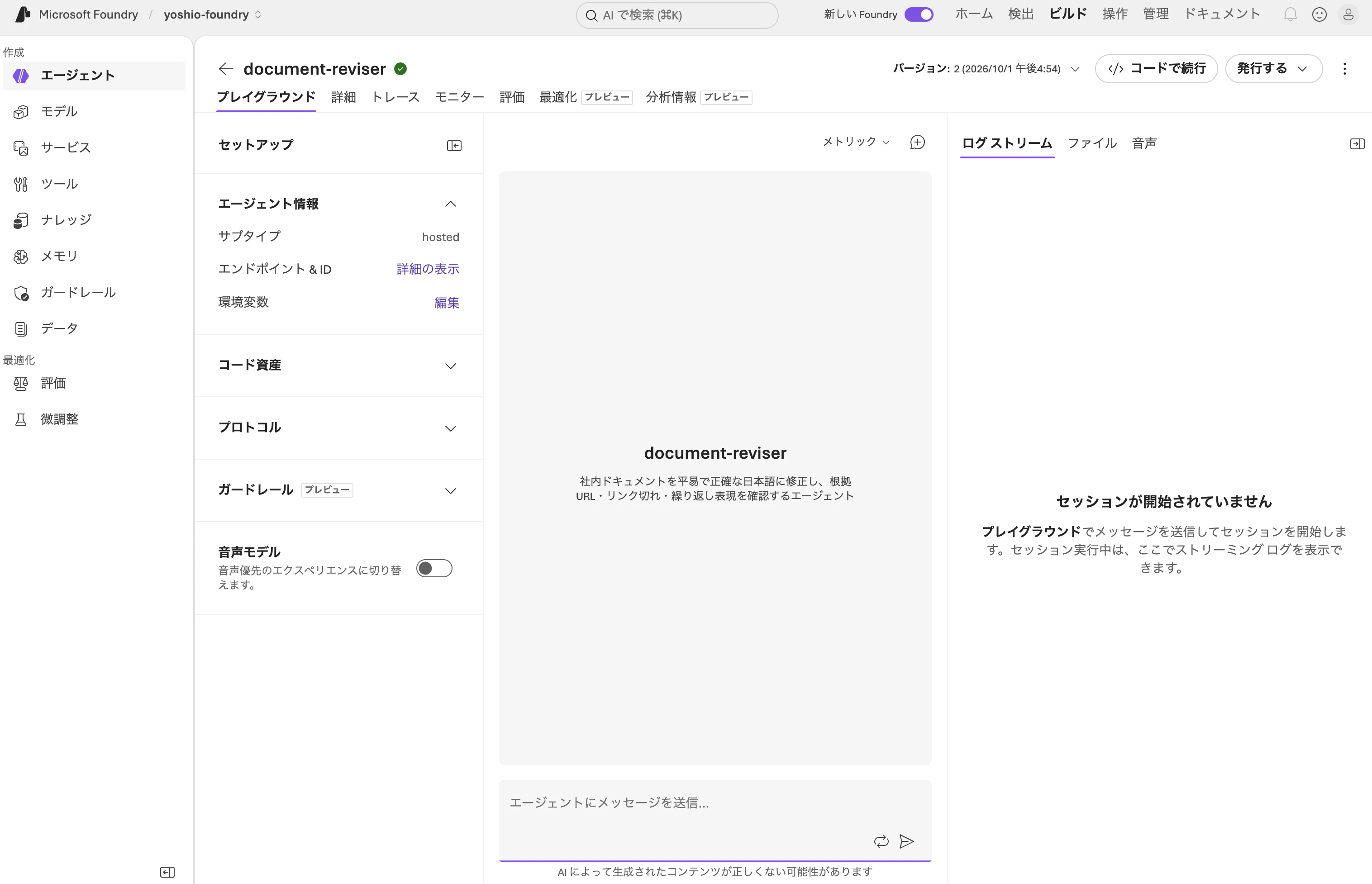Click the send message arrow icon
Viewport: 1372px width, 884px height.
[x=906, y=841]
